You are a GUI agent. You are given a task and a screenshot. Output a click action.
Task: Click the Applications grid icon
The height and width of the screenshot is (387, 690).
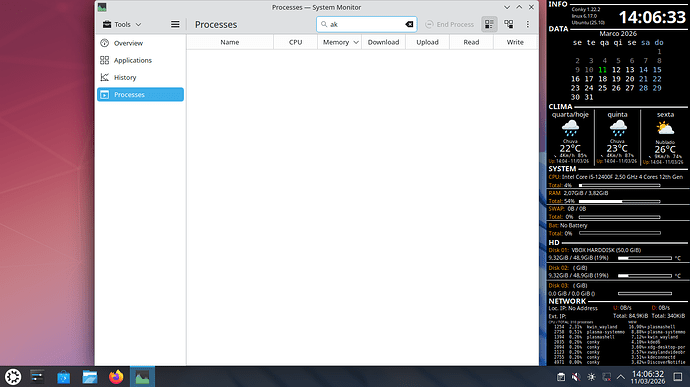104,60
